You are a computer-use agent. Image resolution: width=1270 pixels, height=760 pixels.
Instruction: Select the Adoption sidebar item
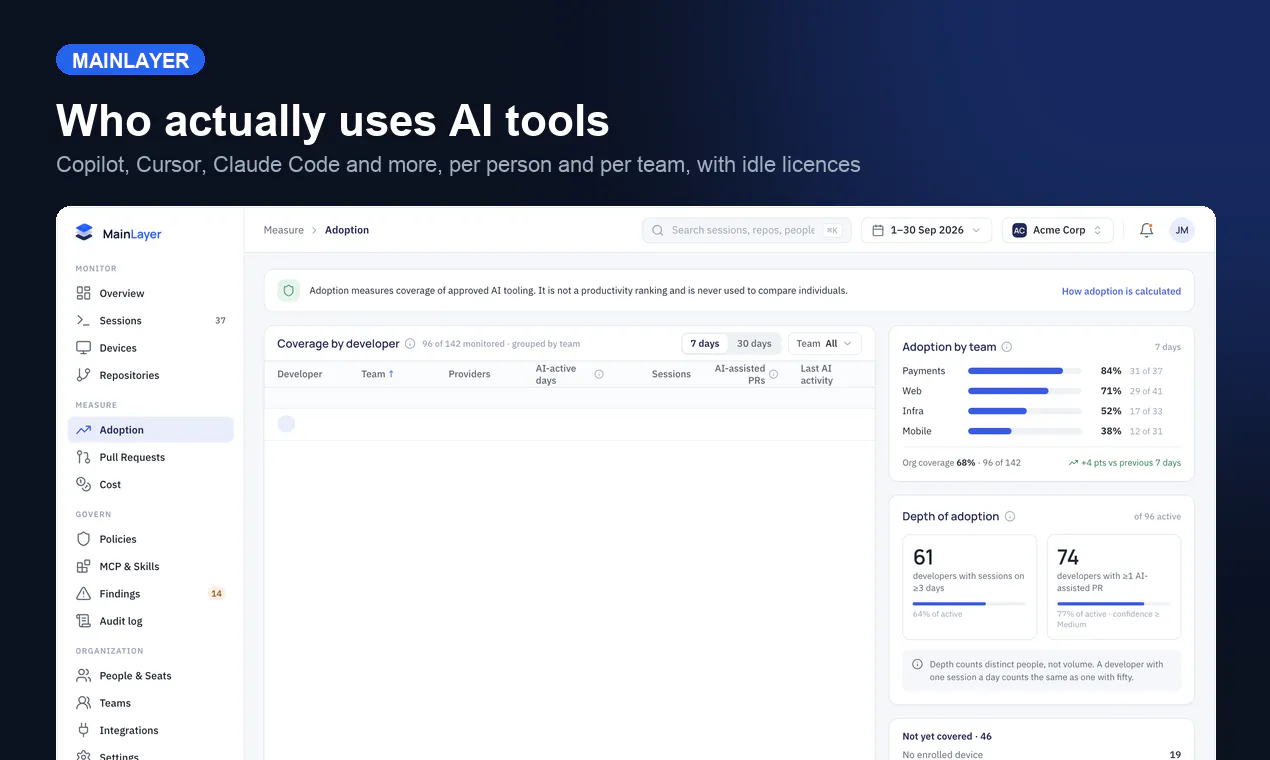(x=150, y=430)
